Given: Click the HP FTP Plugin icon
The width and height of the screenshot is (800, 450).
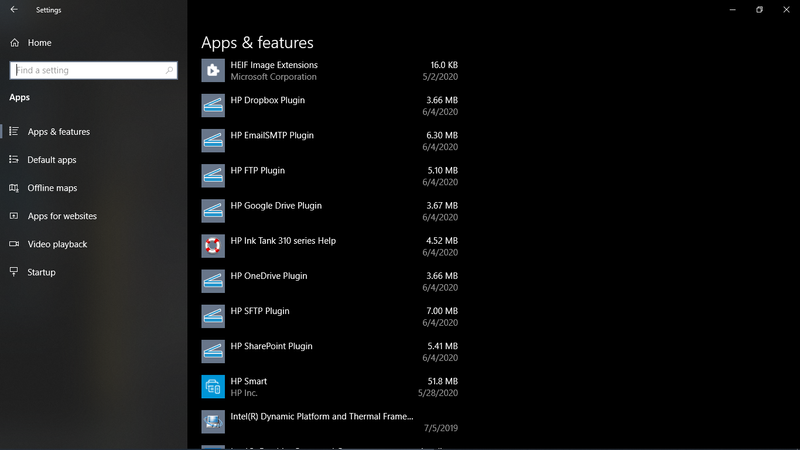Looking at the screenshot, I should 213,176.
